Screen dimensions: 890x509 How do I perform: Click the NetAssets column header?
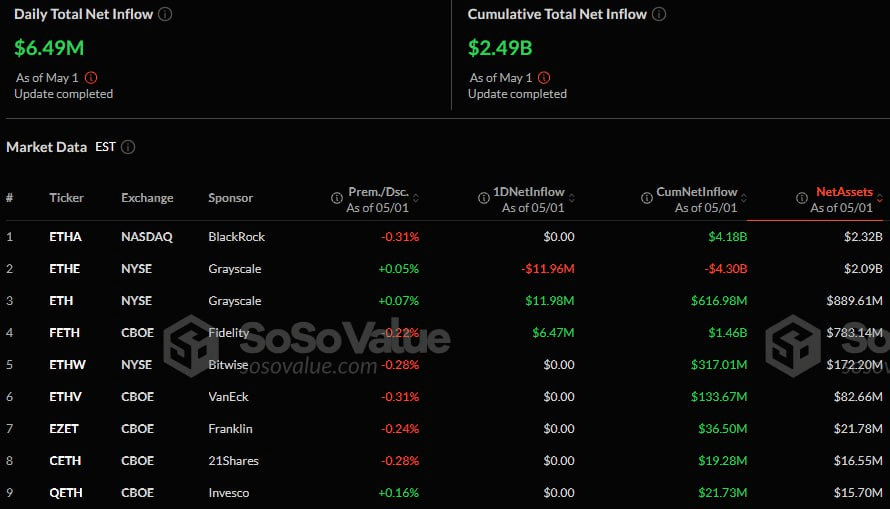[x=844, y=192]
